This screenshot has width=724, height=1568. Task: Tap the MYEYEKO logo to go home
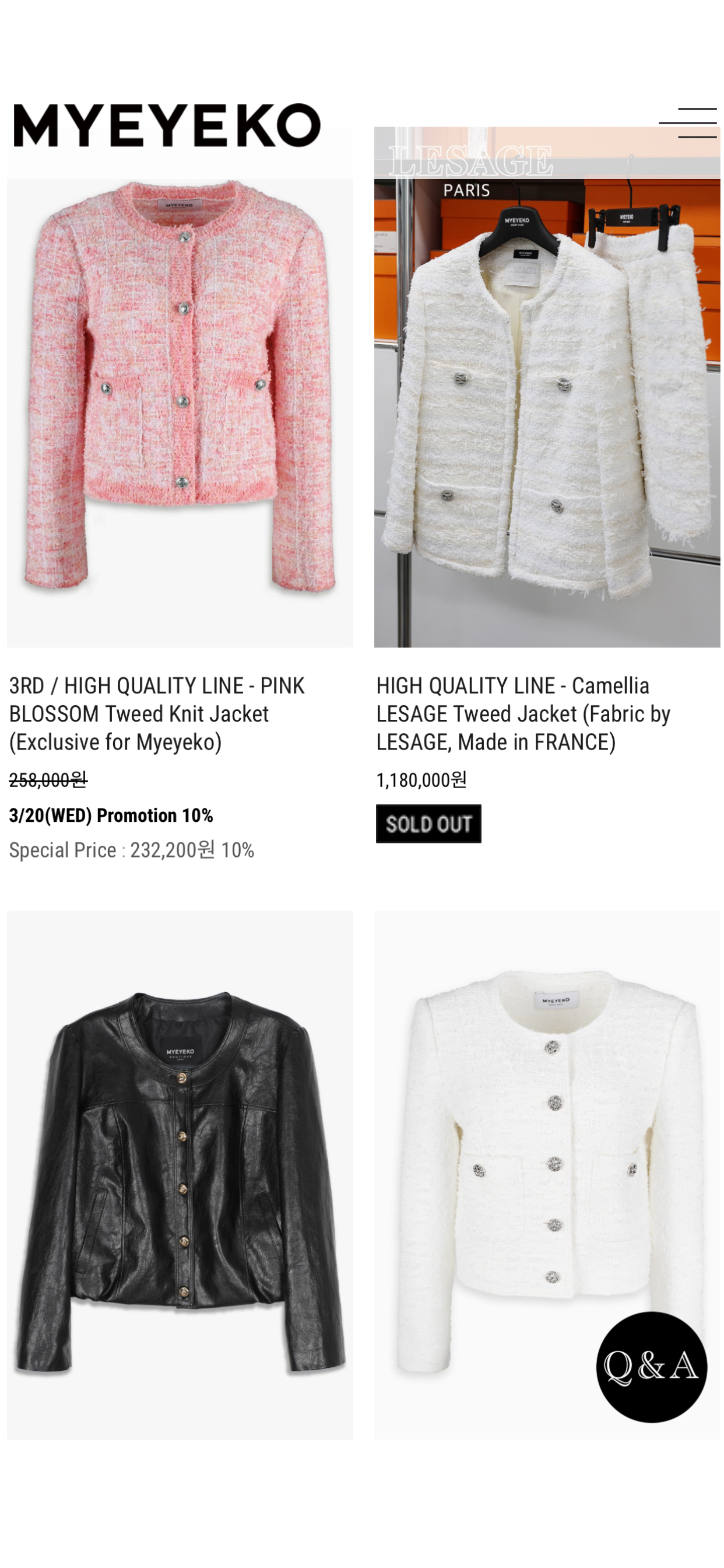click(x=167, y=125)
